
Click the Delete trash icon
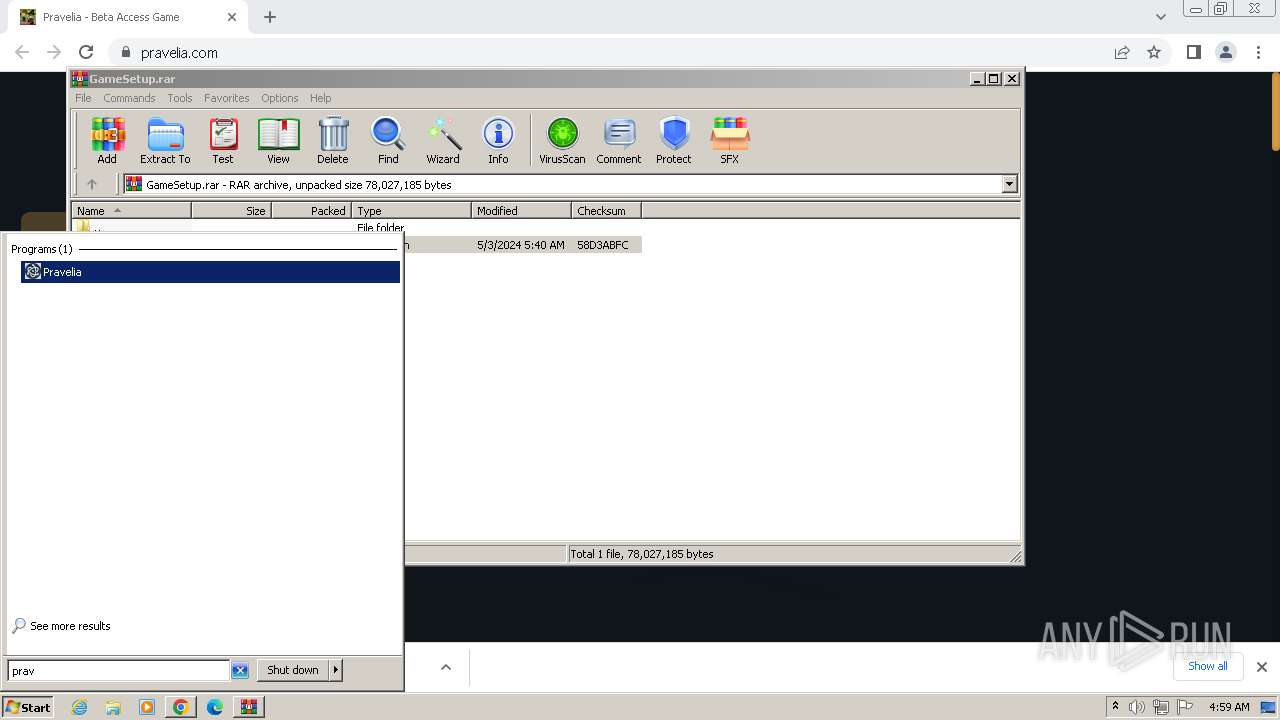(x=333, y=140)
